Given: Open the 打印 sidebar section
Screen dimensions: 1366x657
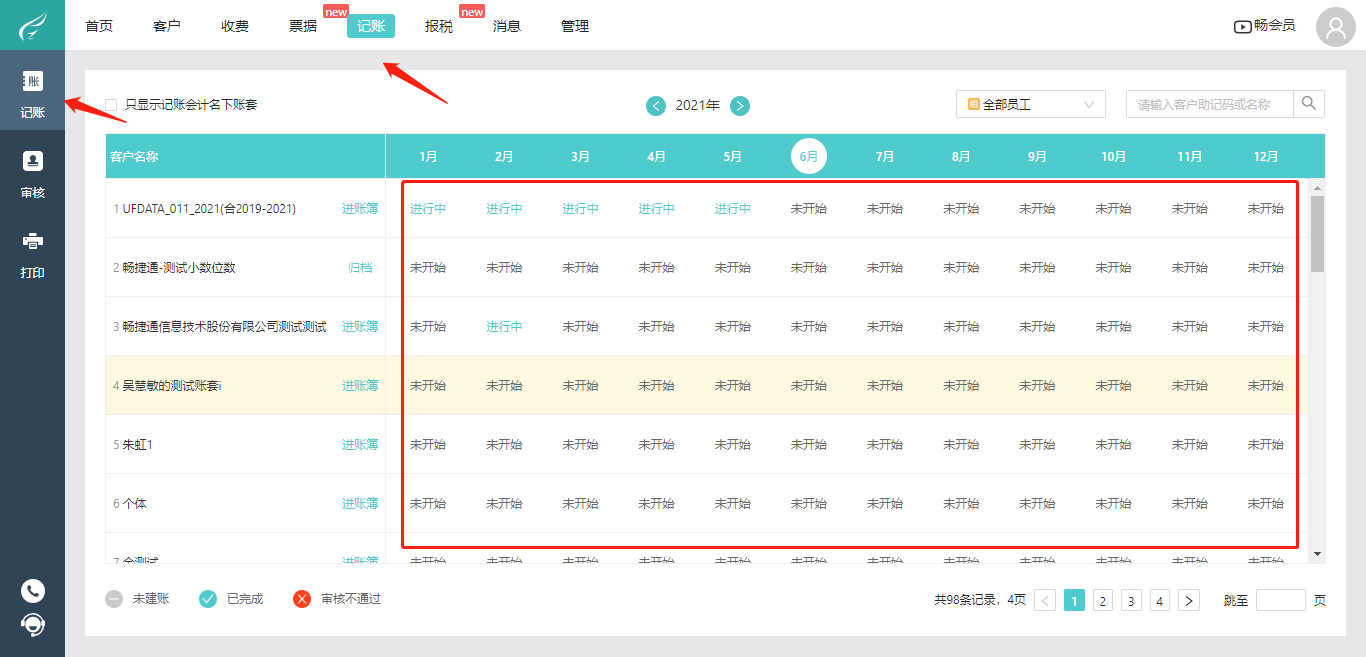Looking at the screenshot, I should (x=32, y=255).
